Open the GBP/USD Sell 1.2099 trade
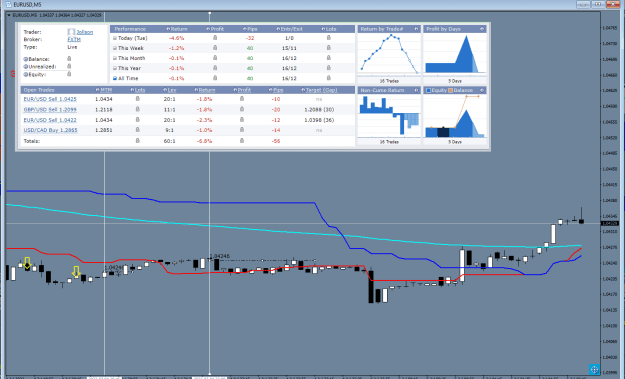This screenshot has width=625, height=379. coord(50,110)
